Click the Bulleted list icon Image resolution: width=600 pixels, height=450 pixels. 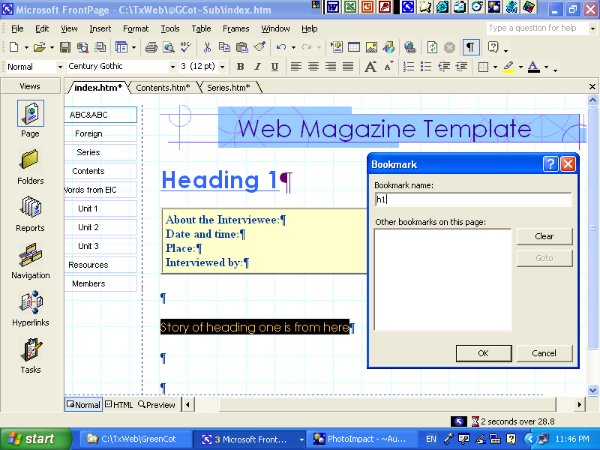coord(426,67)
